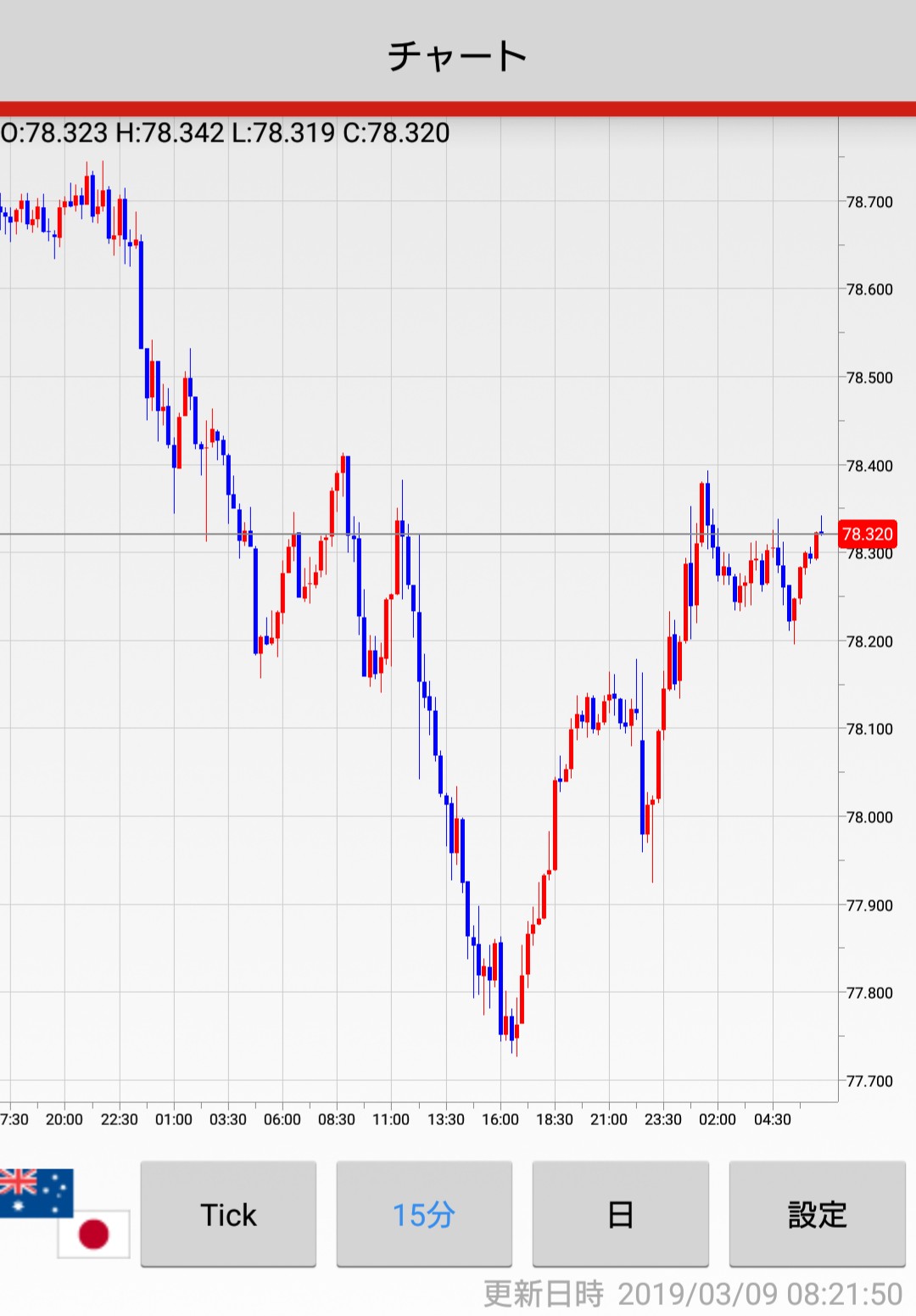
Task: Tap the OHLC readout text at top
Action: [x=226, y=133]
